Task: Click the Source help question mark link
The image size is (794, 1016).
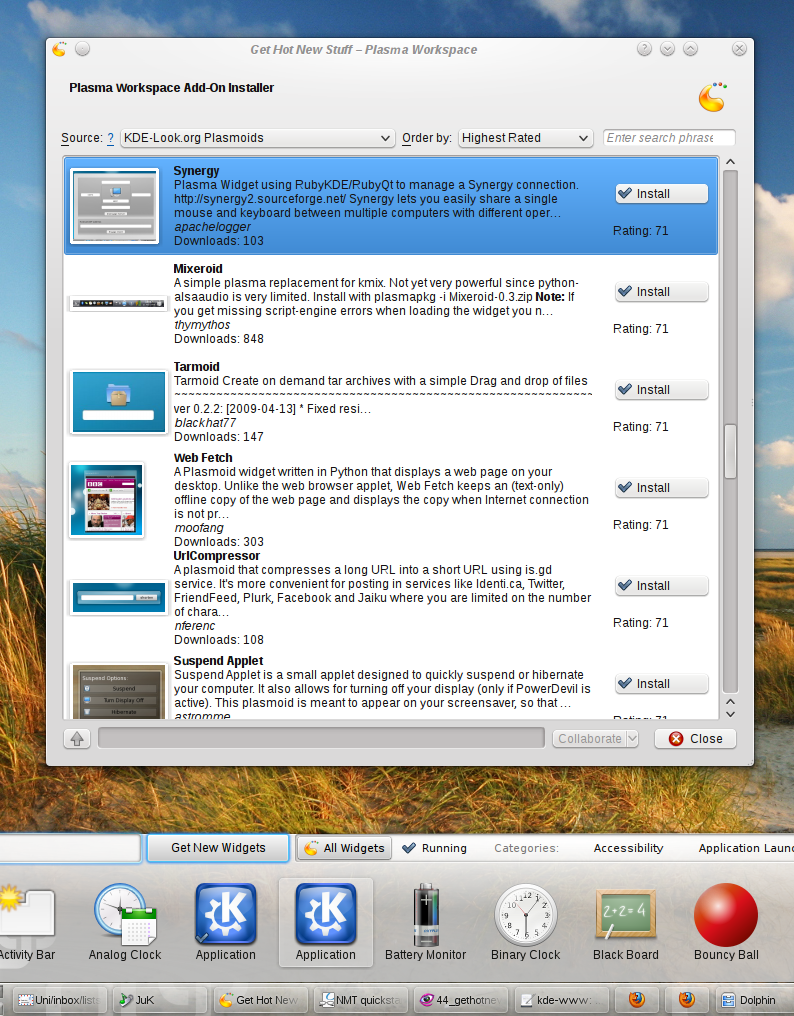Action: [110, 138]
